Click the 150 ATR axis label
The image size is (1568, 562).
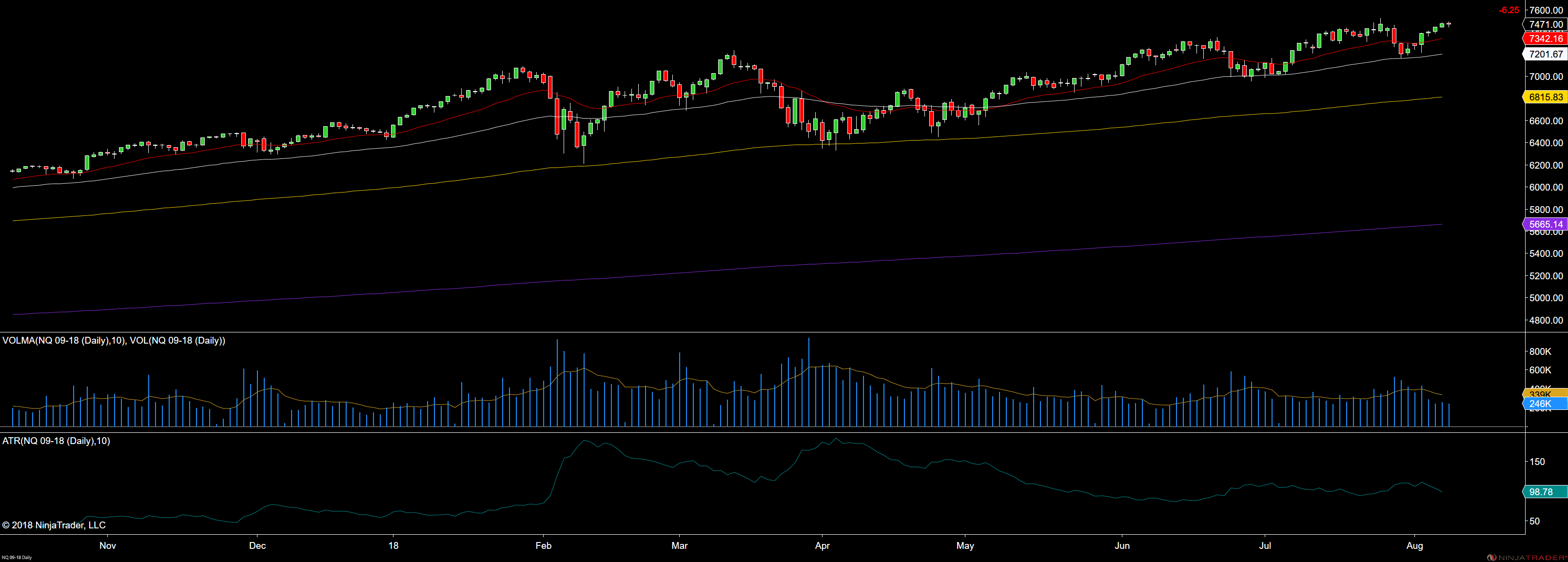1537,462
